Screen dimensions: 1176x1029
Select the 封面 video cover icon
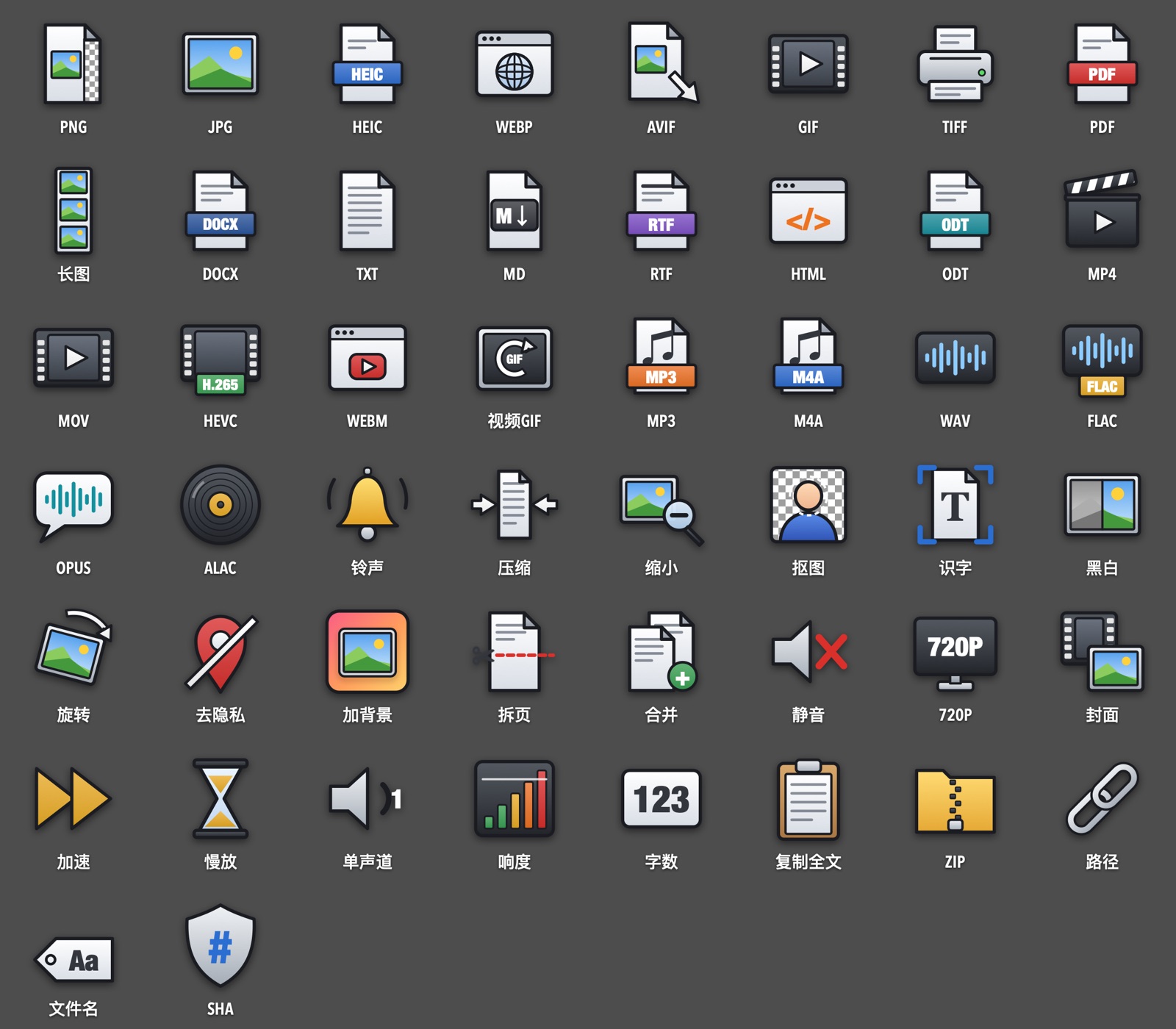pyautogui.click(x=1102, y=652)
